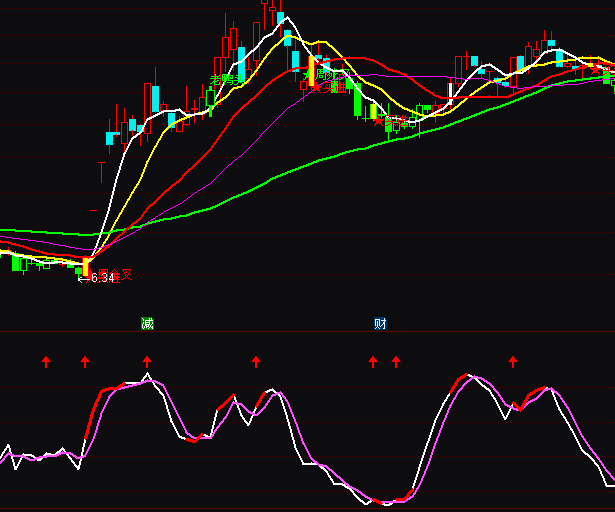
Task: Select red arrow between 减 and 财 markers
Action: pyautogui.click(x=256, y=361)
